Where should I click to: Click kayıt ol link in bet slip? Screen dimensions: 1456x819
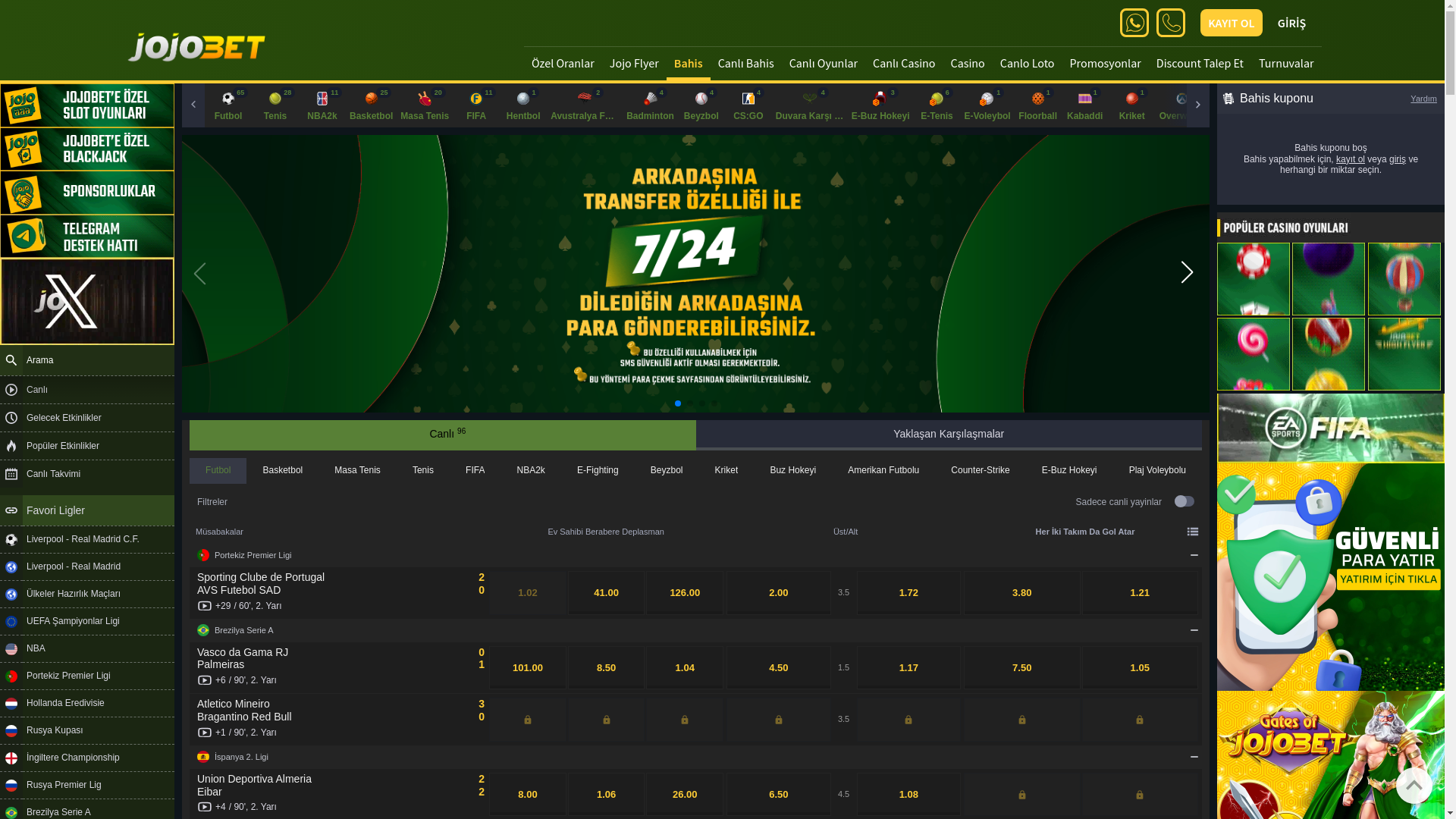(x=1350, y=159)
